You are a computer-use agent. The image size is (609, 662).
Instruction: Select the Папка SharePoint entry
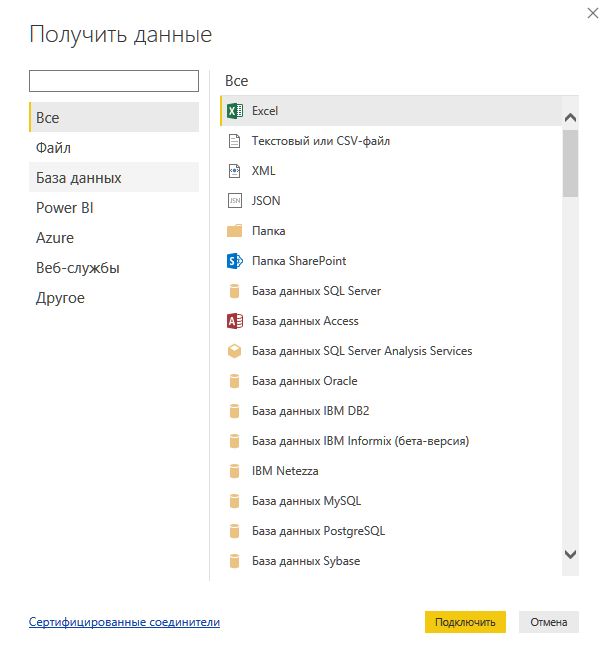click(x=391, y=261)
